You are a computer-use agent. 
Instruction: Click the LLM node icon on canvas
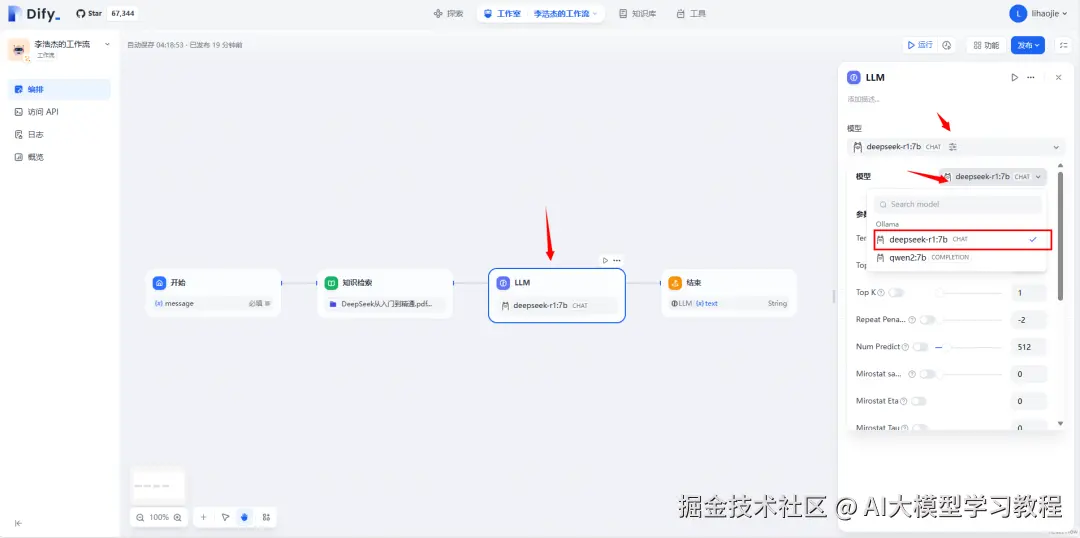pyautogui.click(x=503, y=283)
